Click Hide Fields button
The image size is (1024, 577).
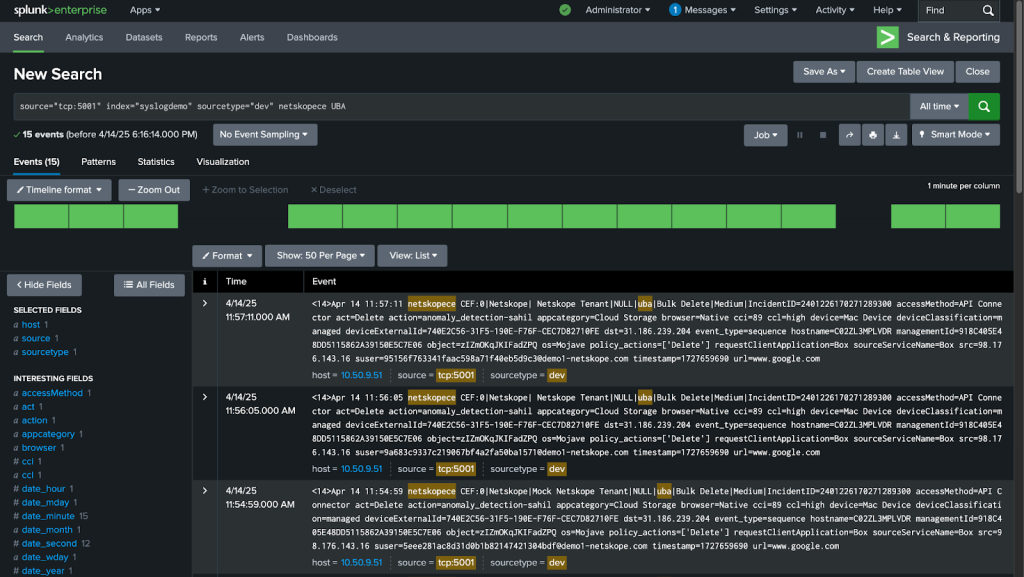pyautogui.click(x=44, y=285)
